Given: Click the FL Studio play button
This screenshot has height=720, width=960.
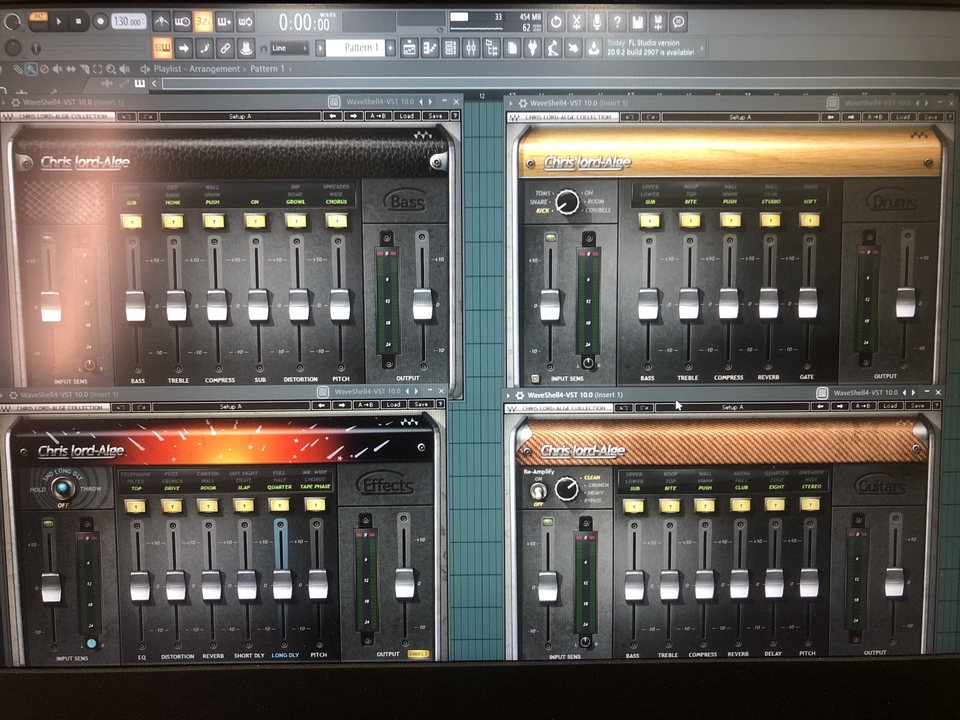Looking at the screenshot, I should pos(58,22).
